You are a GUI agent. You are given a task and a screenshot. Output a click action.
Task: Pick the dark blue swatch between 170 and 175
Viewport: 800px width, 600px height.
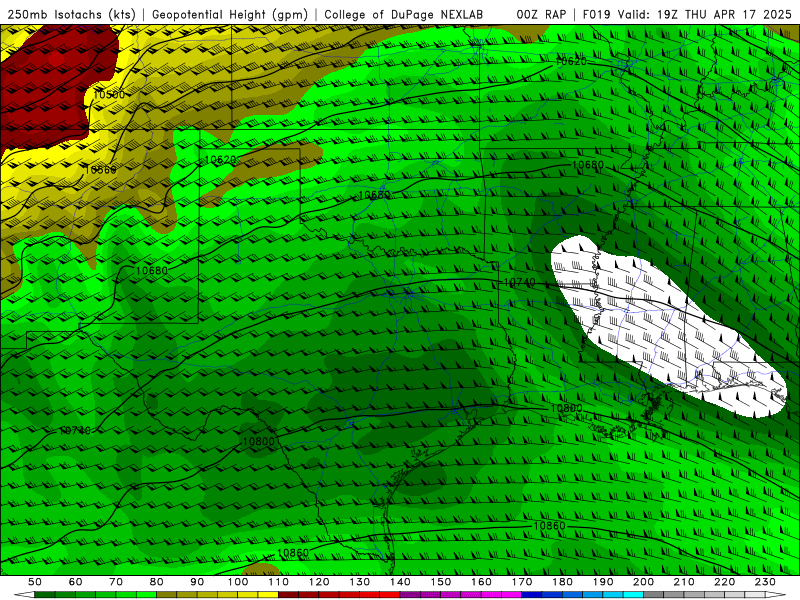point(532,595)
